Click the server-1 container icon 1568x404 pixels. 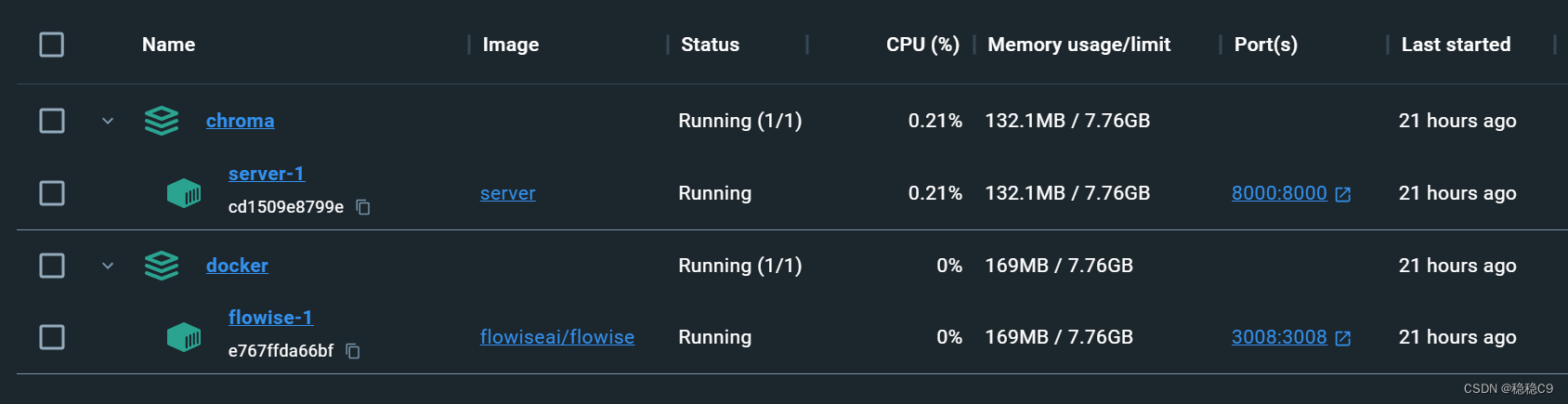[184, 193]
